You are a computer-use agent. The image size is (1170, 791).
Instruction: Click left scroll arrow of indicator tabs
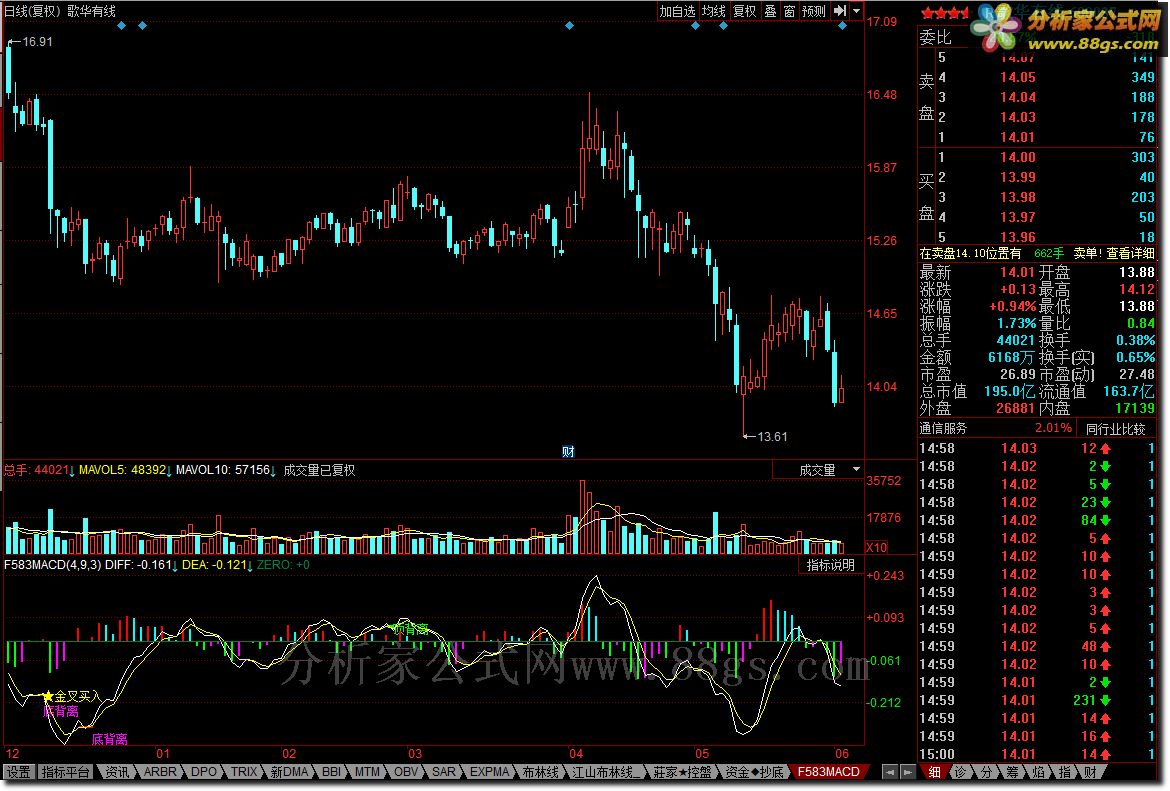[889, 772]
